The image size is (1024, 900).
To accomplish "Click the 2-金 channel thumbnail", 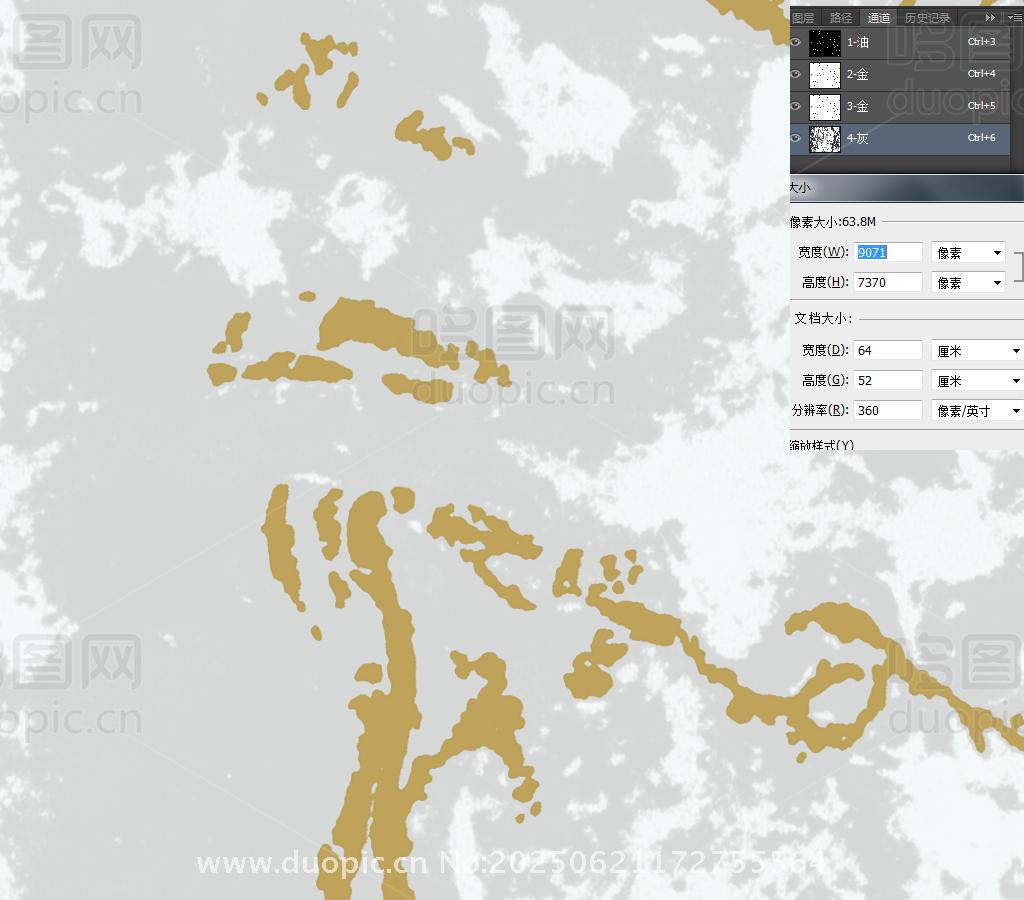I will (825, 74).
